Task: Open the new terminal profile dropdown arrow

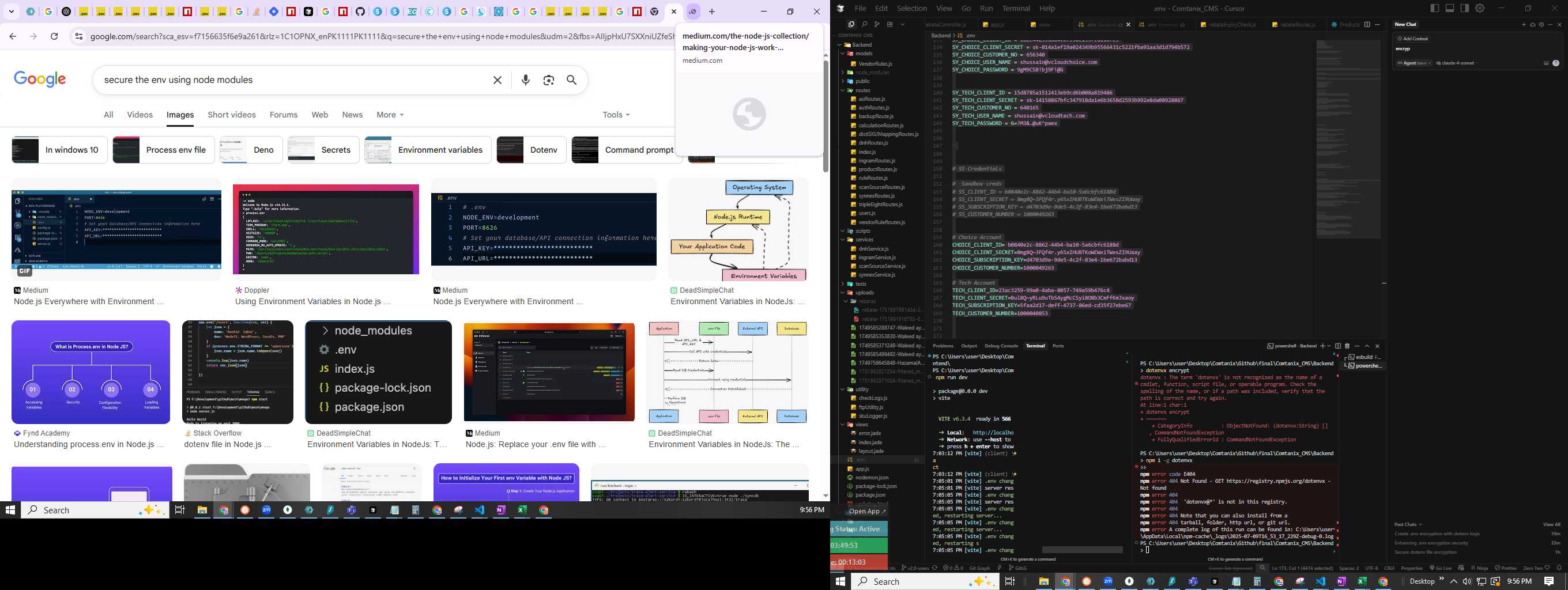Action: (1329, 346)
